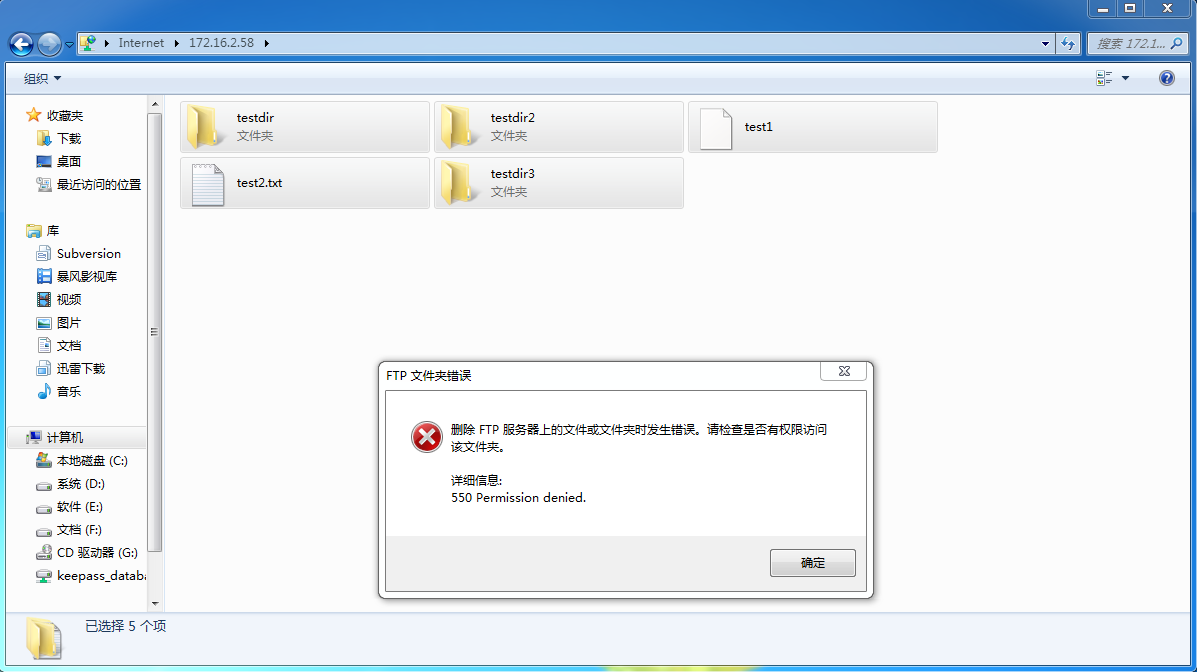Close the FTP 文件夹错误 dialog
The image size is (1197, 672).
[x=844, y=371]
